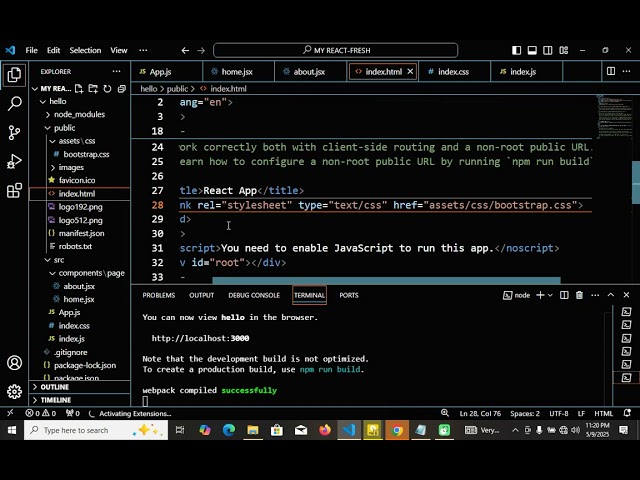Click New File icon in explorer header
Image resolution: width=640 pixels, height=480 pixels.
[x=79, y=89]
